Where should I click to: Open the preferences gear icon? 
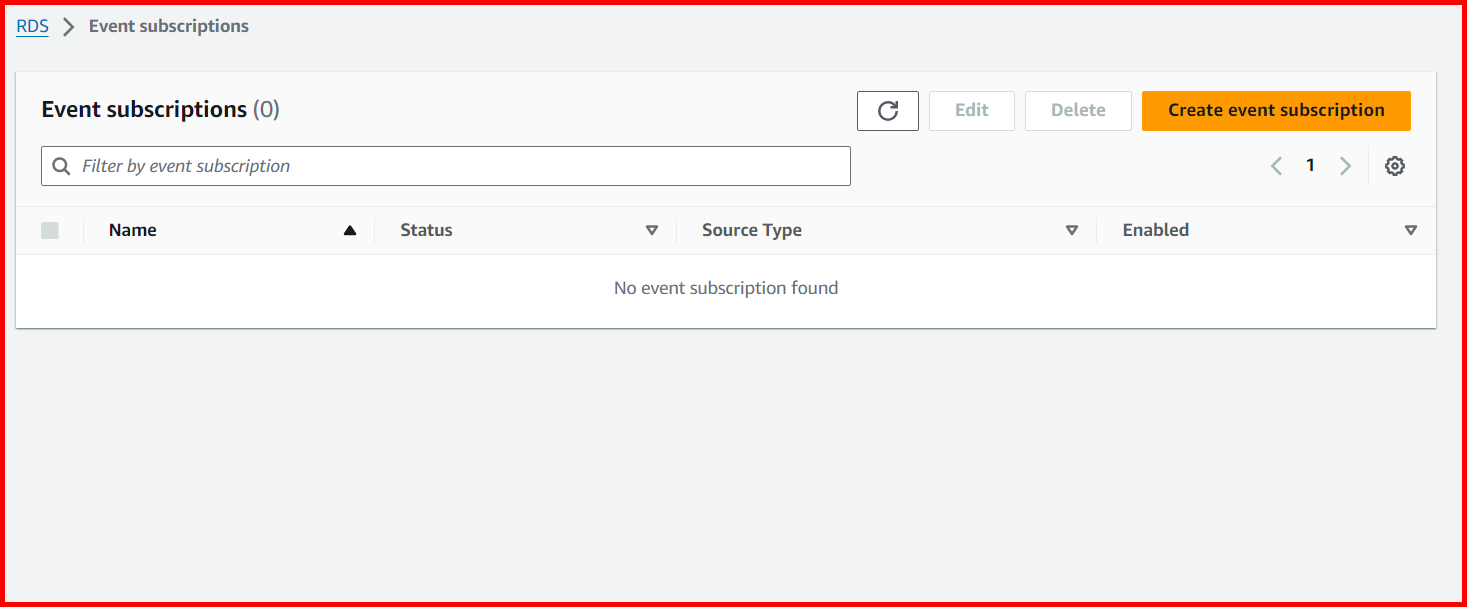click(x=1394, y=165)
